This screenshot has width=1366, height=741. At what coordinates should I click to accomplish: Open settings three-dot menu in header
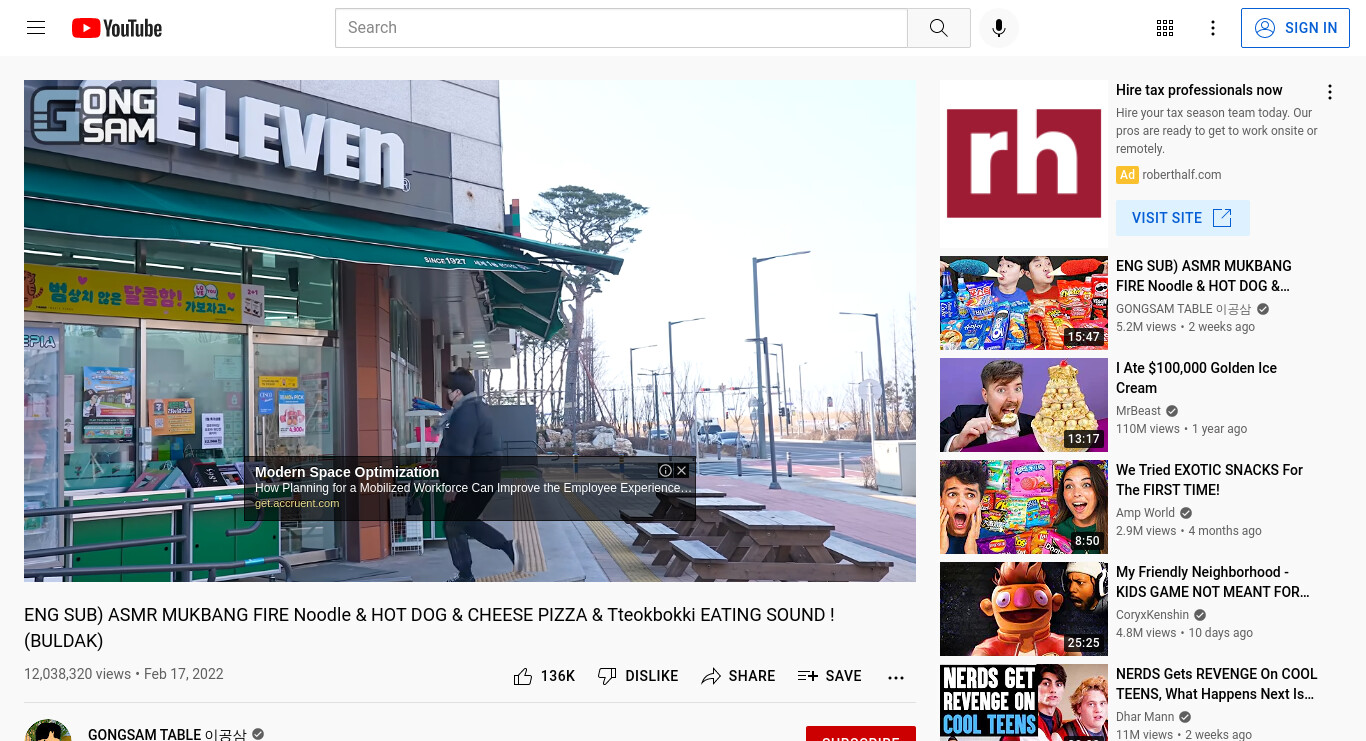tap(1213, 28)
